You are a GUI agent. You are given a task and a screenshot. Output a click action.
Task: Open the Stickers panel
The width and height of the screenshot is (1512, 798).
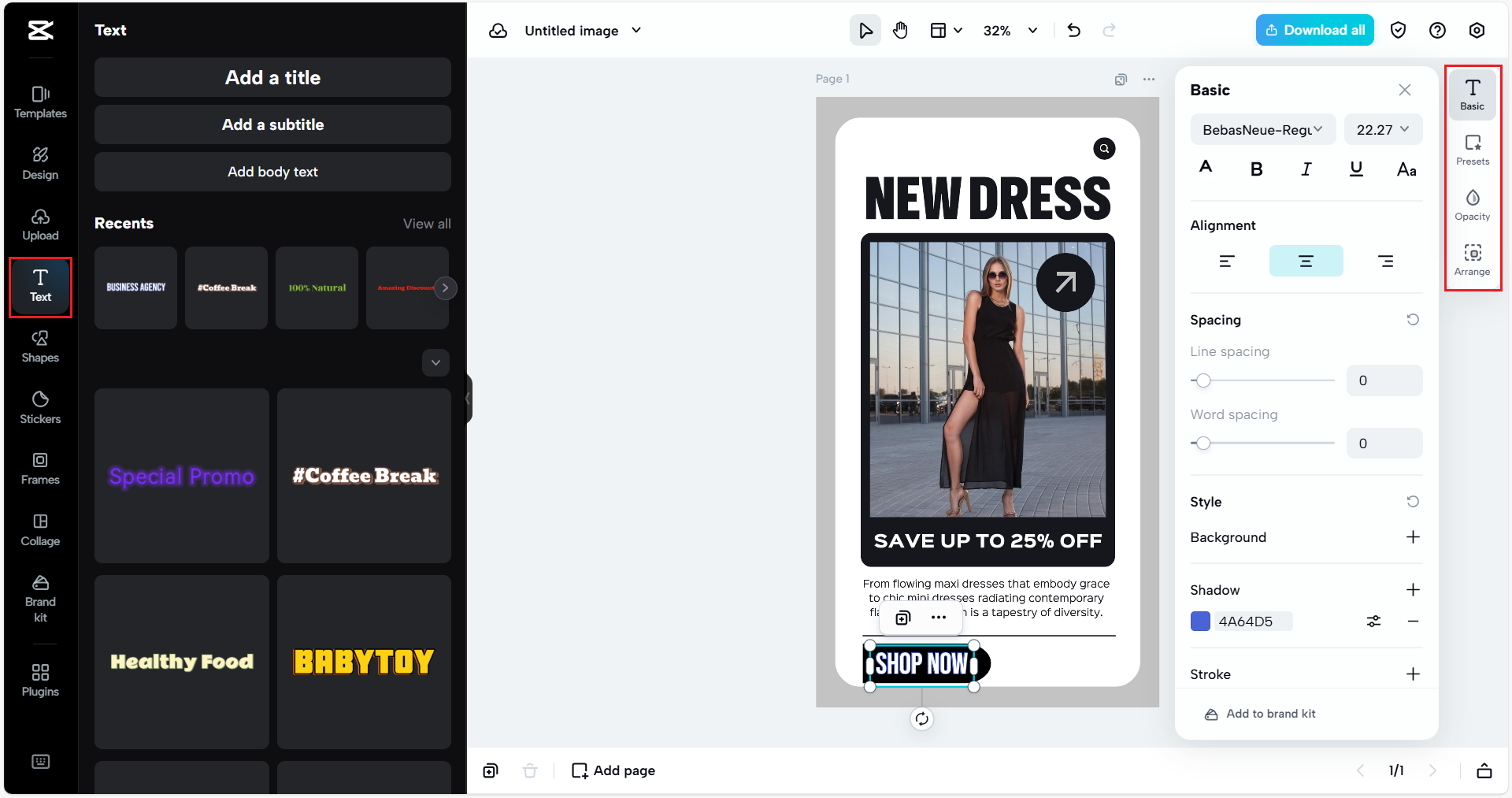(x=39, y=406)
